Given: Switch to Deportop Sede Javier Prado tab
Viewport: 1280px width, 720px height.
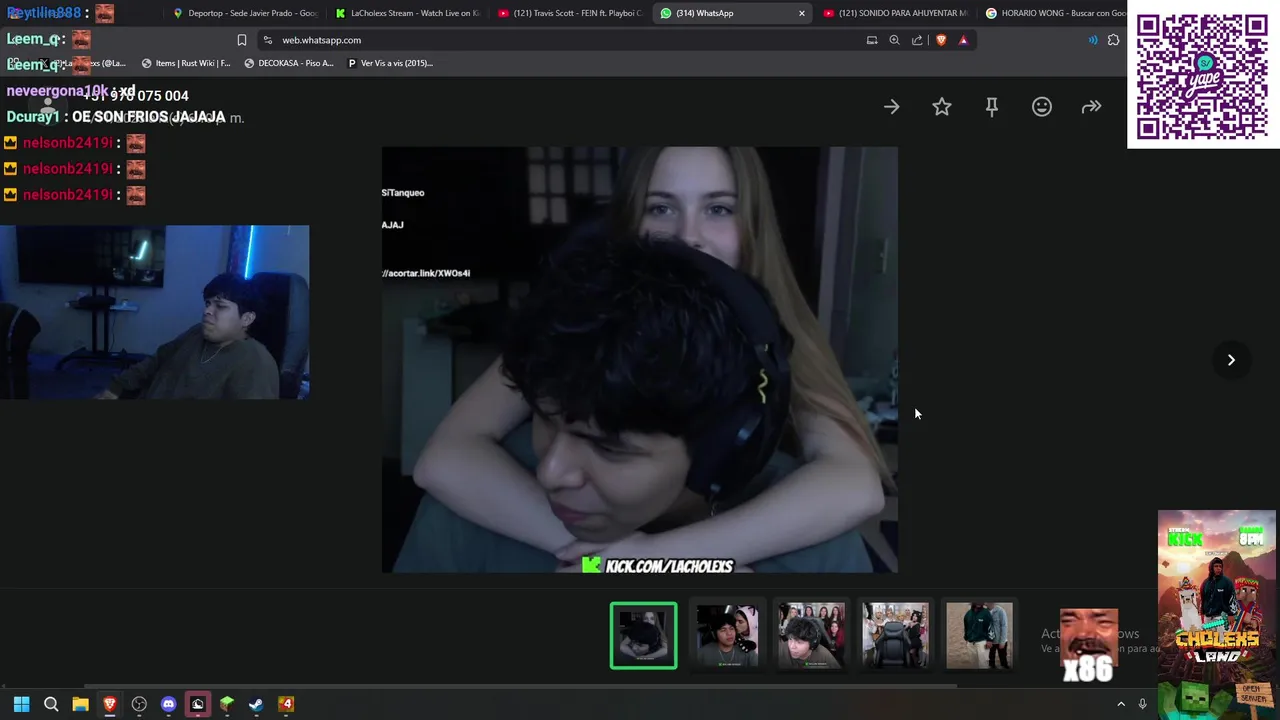Looking at the screenshot, I should click(245, 13).
